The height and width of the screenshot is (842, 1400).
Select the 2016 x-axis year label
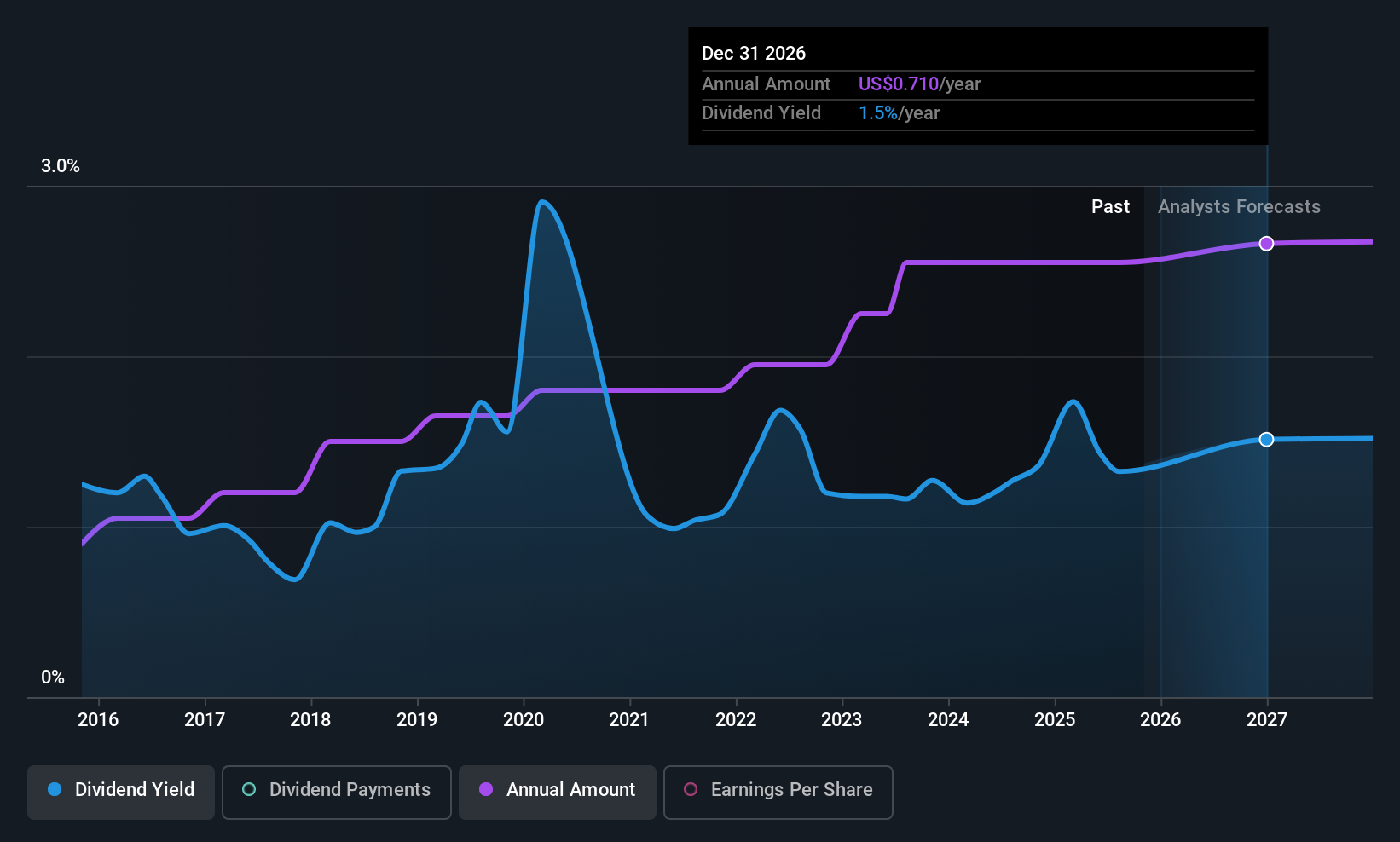point(98,720)
